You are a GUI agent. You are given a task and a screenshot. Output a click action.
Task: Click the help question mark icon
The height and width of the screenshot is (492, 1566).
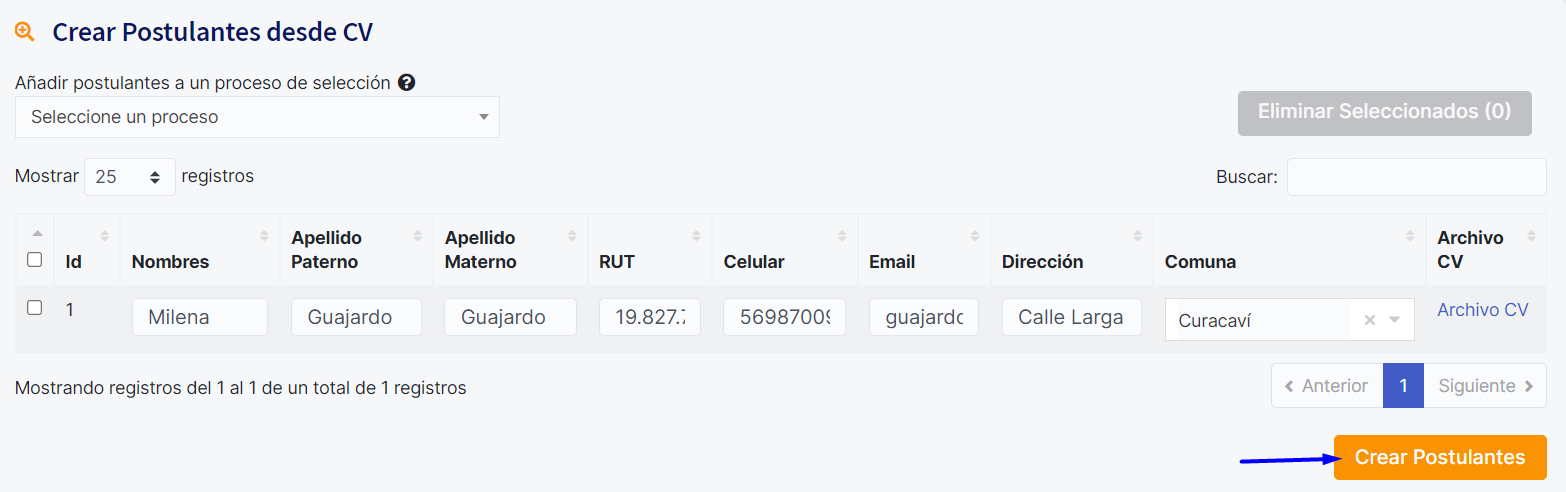point(406,83)
